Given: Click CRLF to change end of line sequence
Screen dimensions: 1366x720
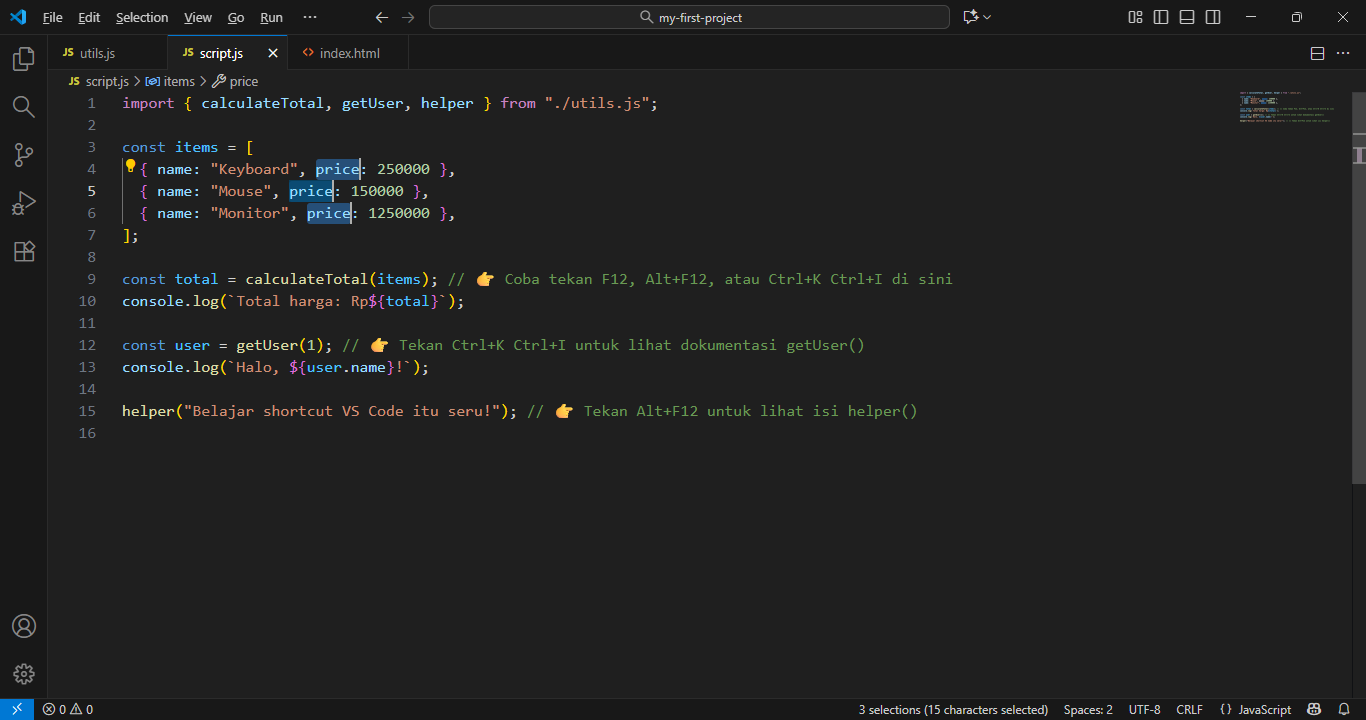Looking at the screenshot, I should (1189, 709).
